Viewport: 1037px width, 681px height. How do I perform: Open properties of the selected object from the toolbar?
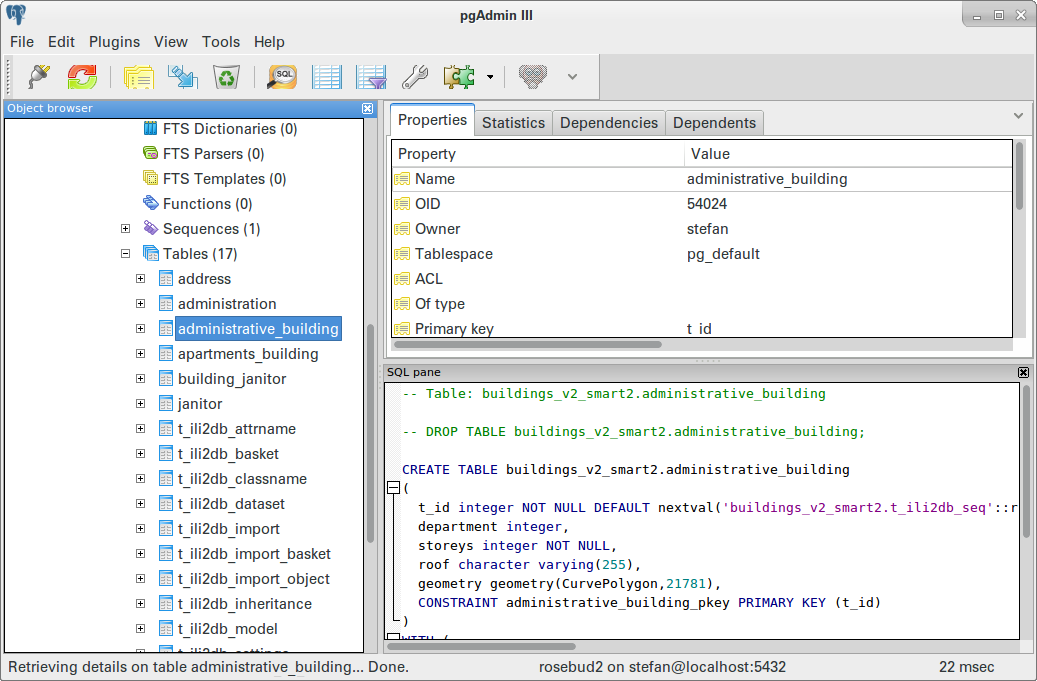[138, 77]
